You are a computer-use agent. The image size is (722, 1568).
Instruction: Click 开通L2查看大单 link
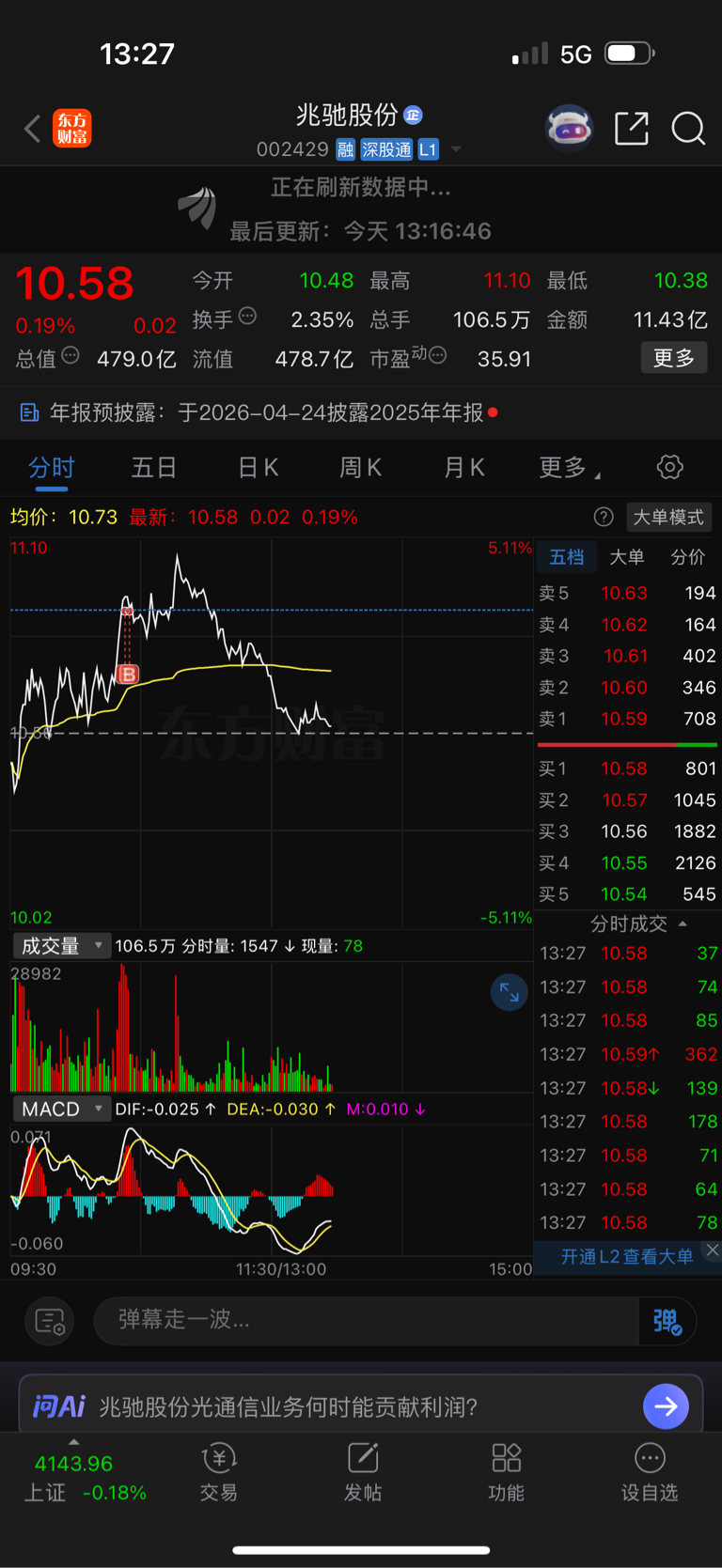(x=627, y=1257)
